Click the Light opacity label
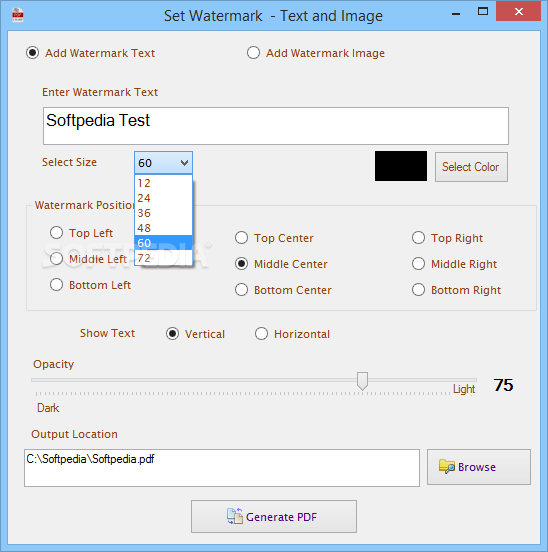The height and width of the screenshot is (552, 548). point(464,389)
